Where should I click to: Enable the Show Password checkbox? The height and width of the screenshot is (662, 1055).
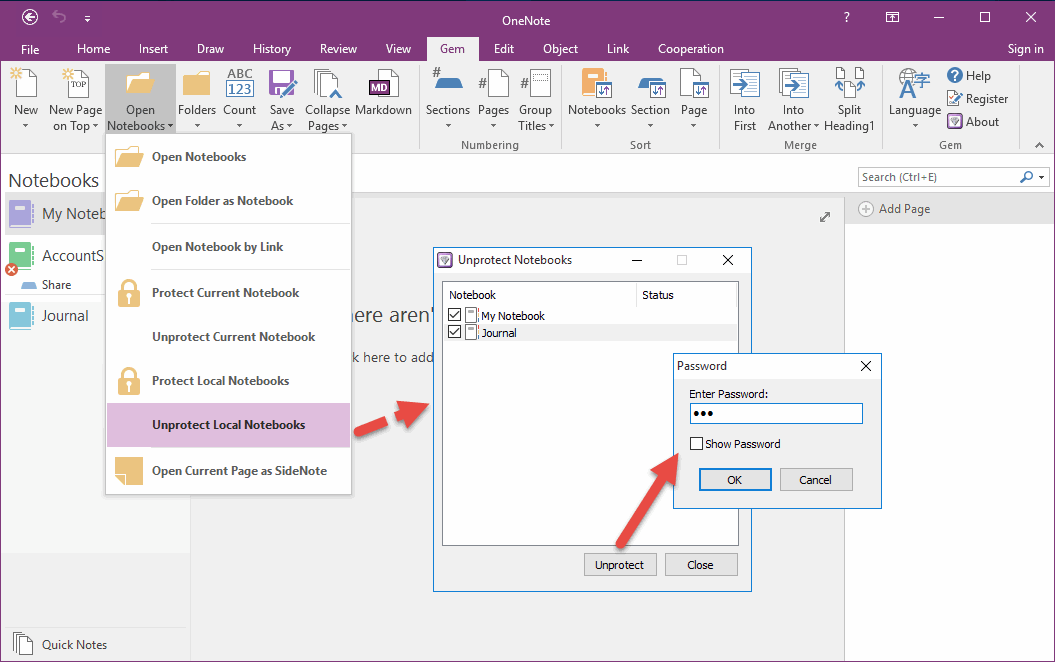coord(696,444)
